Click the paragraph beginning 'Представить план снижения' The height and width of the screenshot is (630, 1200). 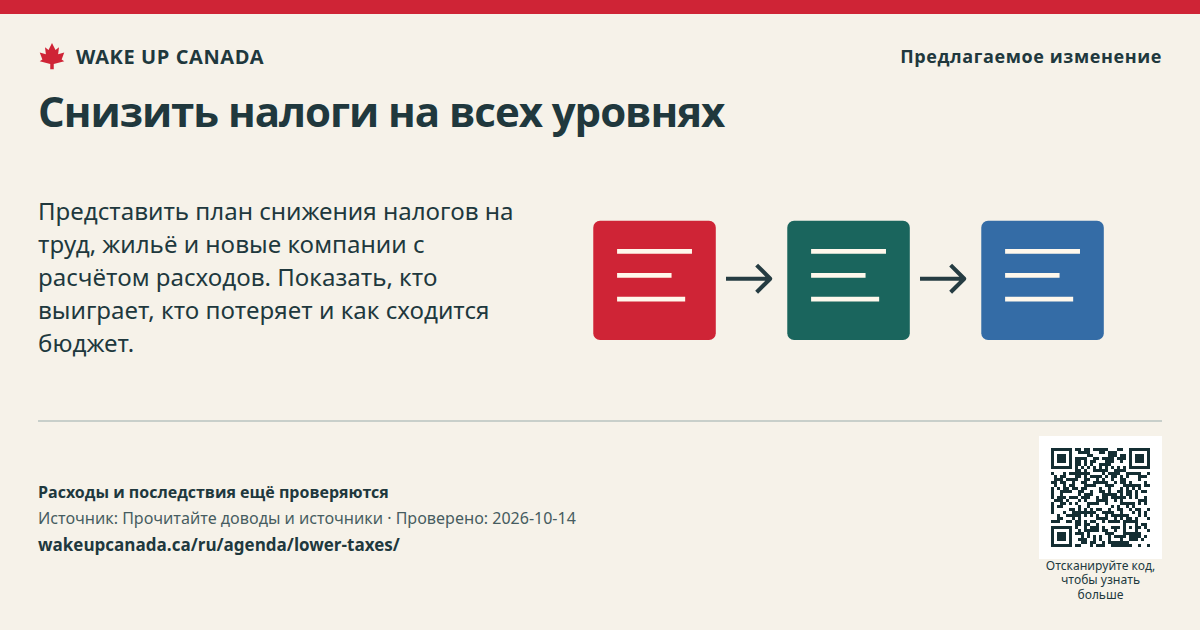click(276, 278)
